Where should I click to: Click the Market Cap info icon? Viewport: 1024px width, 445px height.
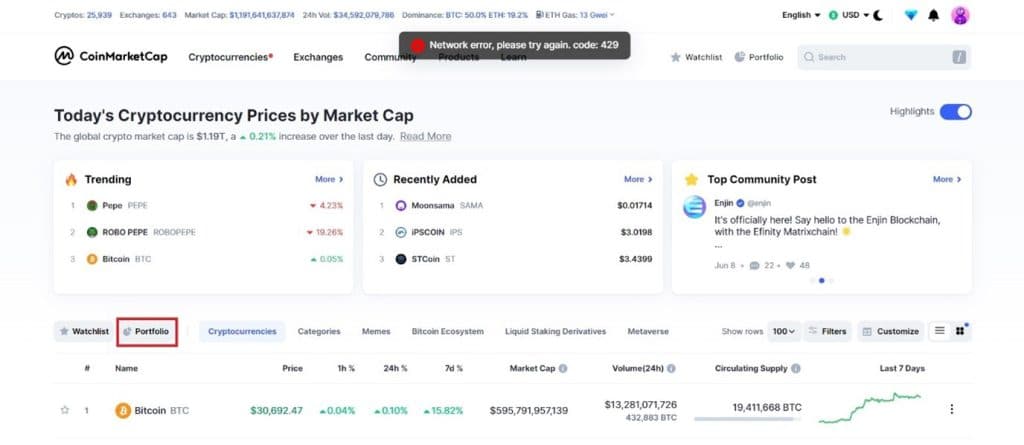point(563,369)
